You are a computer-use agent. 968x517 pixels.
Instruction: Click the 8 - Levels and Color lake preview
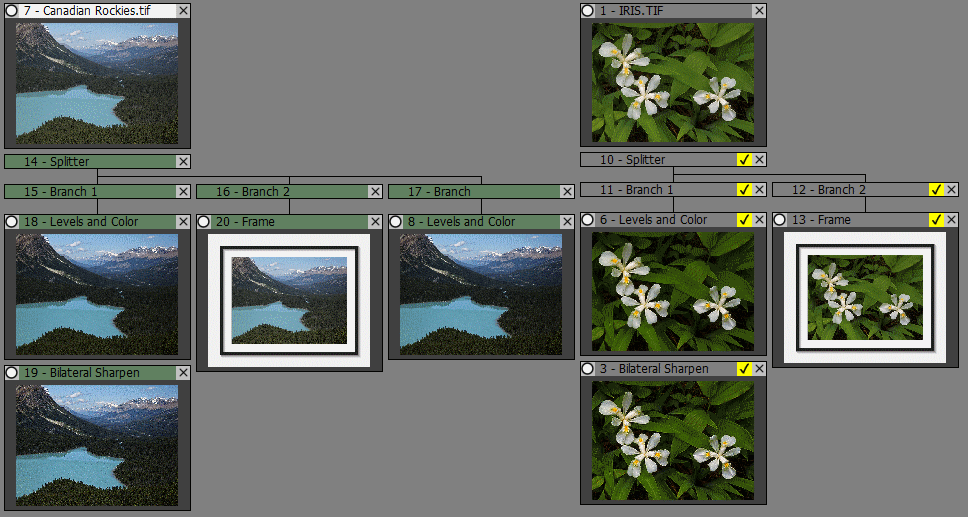[481, 295]
